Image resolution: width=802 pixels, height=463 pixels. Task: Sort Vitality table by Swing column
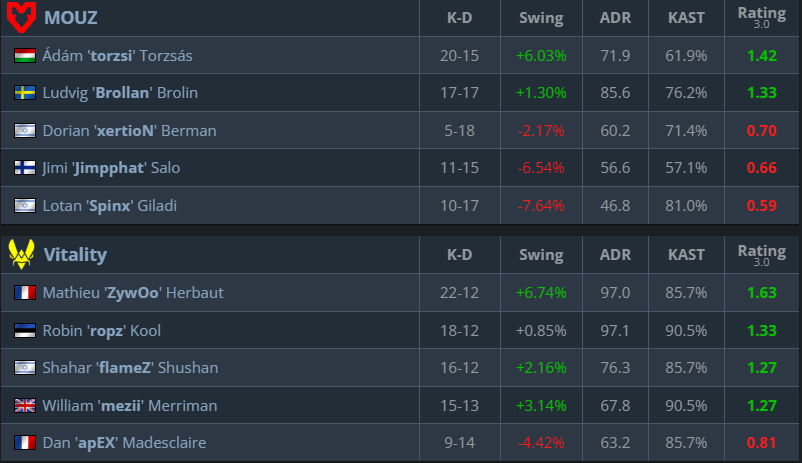pos(541,255)
